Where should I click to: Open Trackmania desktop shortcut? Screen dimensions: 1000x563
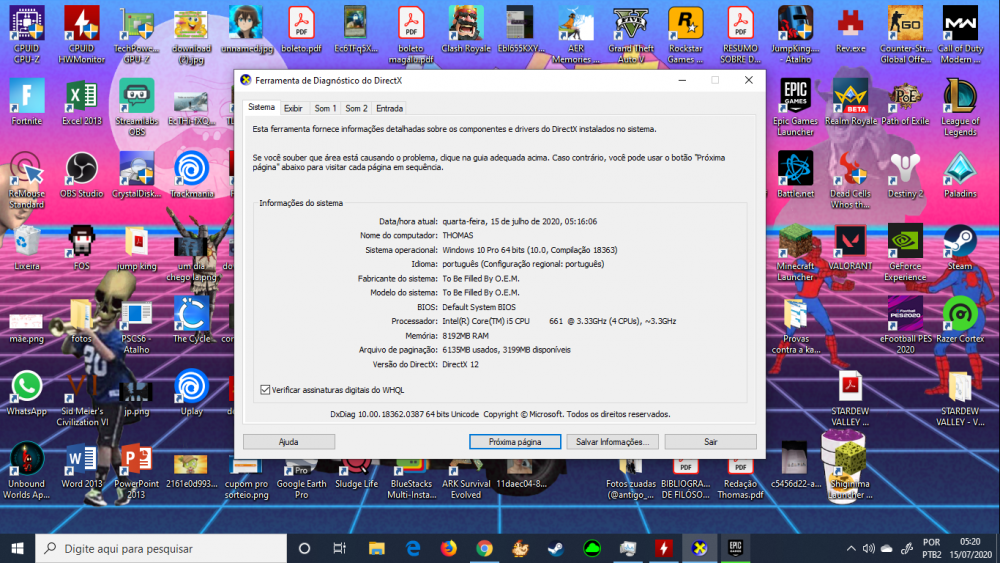point(191,175)
